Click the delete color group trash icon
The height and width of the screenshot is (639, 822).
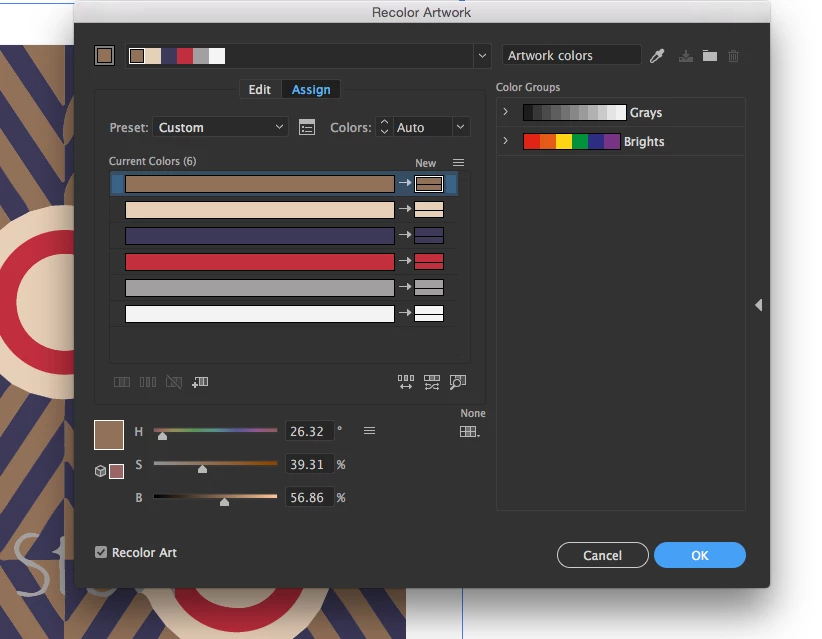coord(734,56)
